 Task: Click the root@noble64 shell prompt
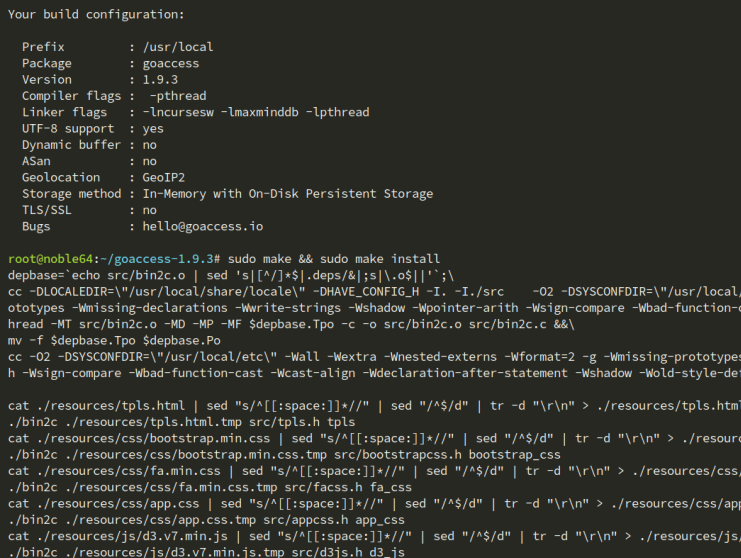tap(48, 259)
